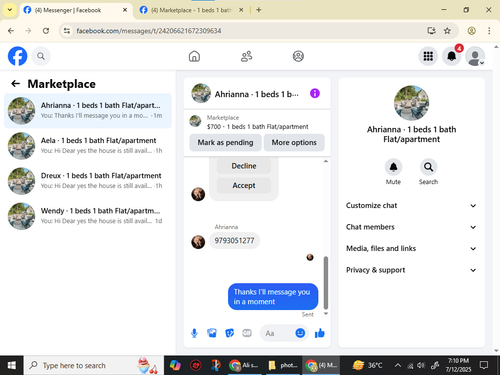Open the Ahrianna conversation in list
This screenshot has height=375, width=500.
click(88, 111)
